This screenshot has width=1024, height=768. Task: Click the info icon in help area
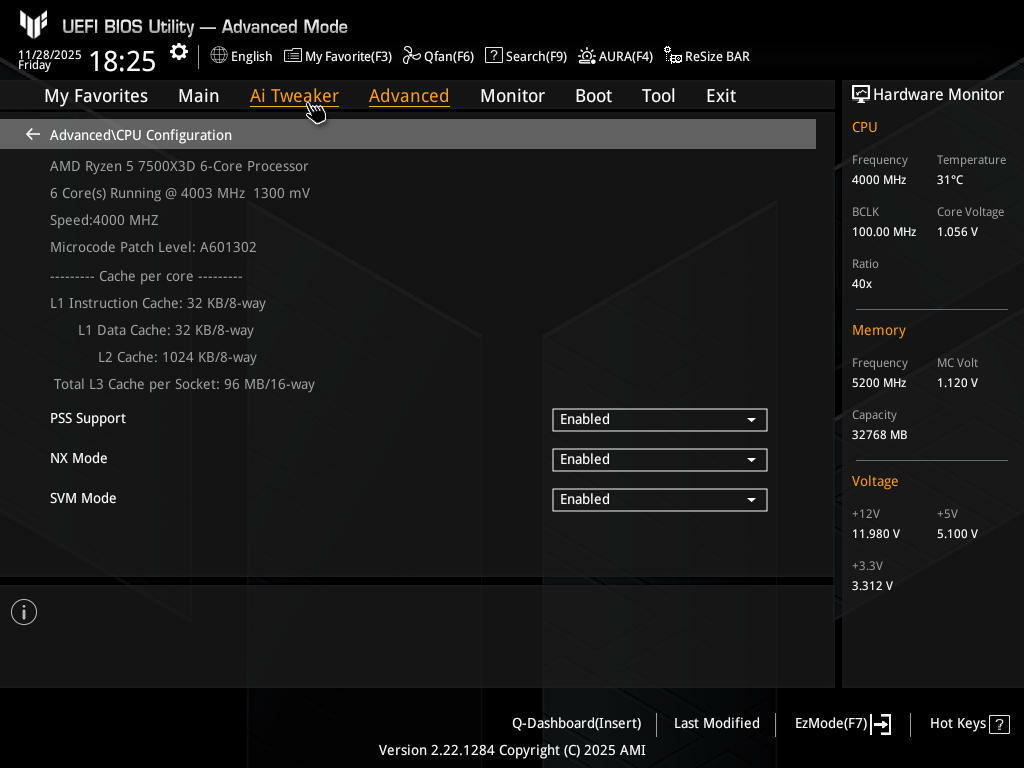pos(24,612)
